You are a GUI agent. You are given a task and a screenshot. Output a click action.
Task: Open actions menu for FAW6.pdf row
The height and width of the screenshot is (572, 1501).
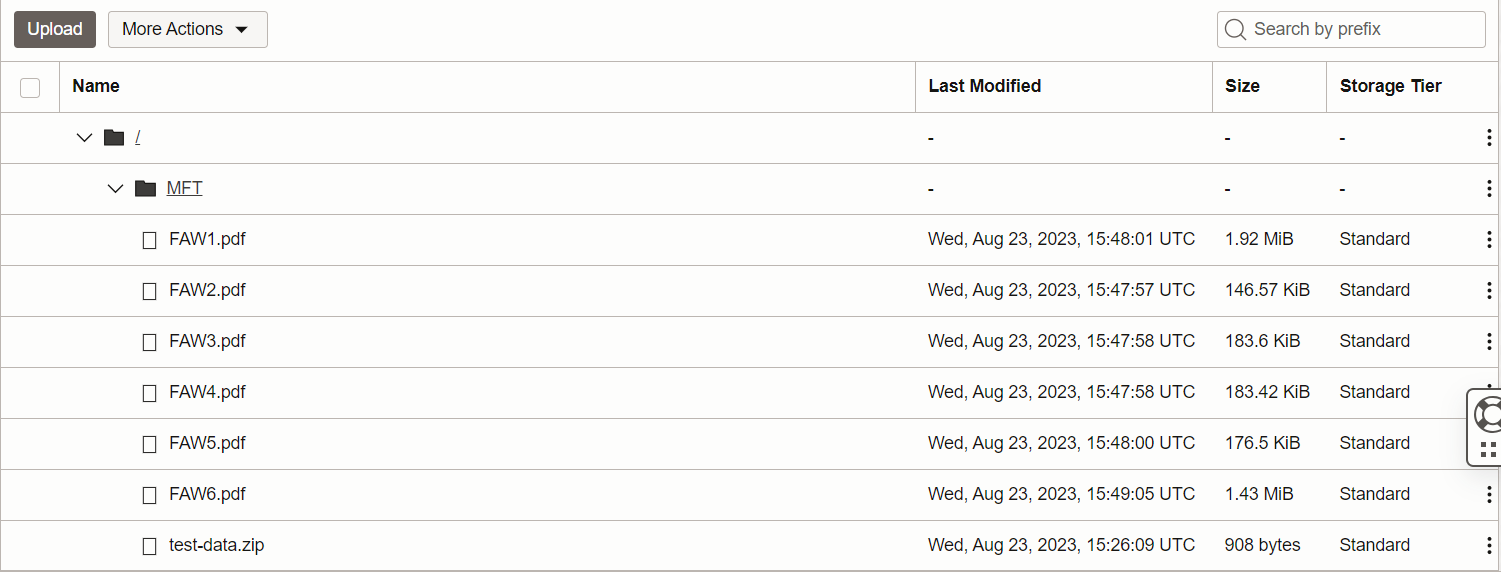click(x=1489, y=495)
